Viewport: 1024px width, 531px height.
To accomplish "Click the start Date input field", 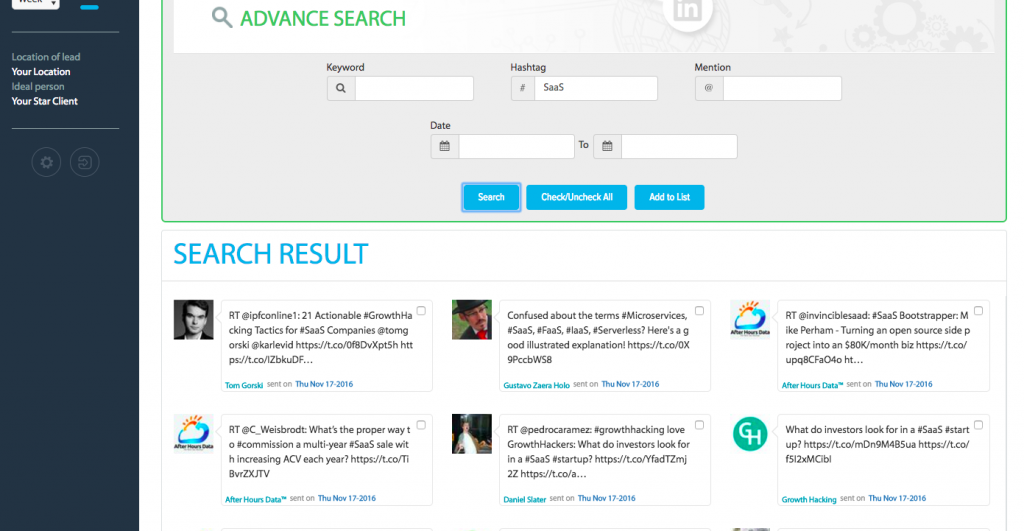I will point(516,146).
